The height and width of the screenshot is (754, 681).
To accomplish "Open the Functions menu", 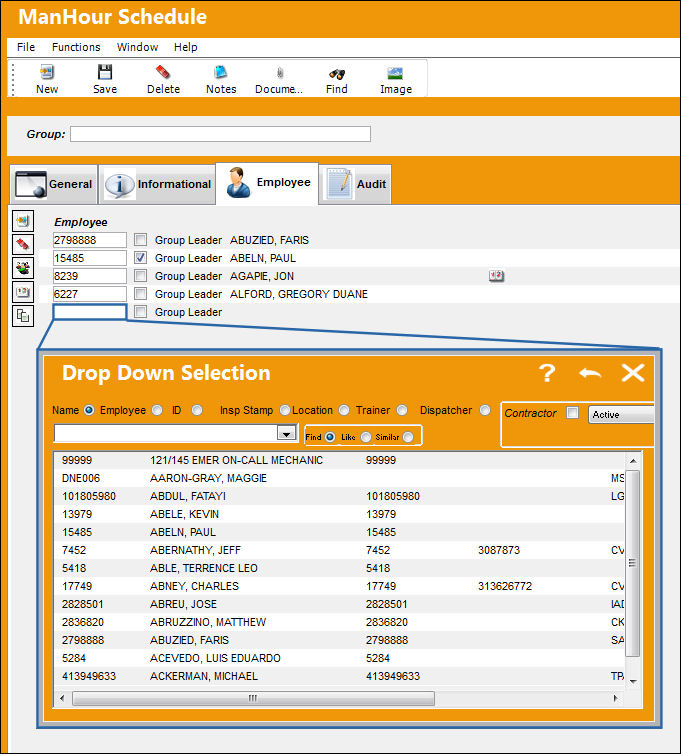I will pyautogui.click(x=76, y=47).
